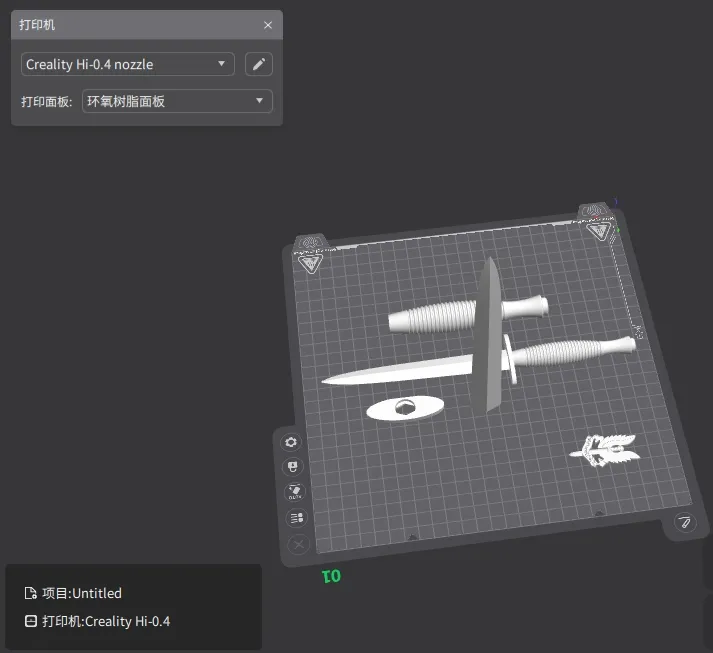Close the 打印机 panel
The image size is (713, 653).
(x=268, y=25)
